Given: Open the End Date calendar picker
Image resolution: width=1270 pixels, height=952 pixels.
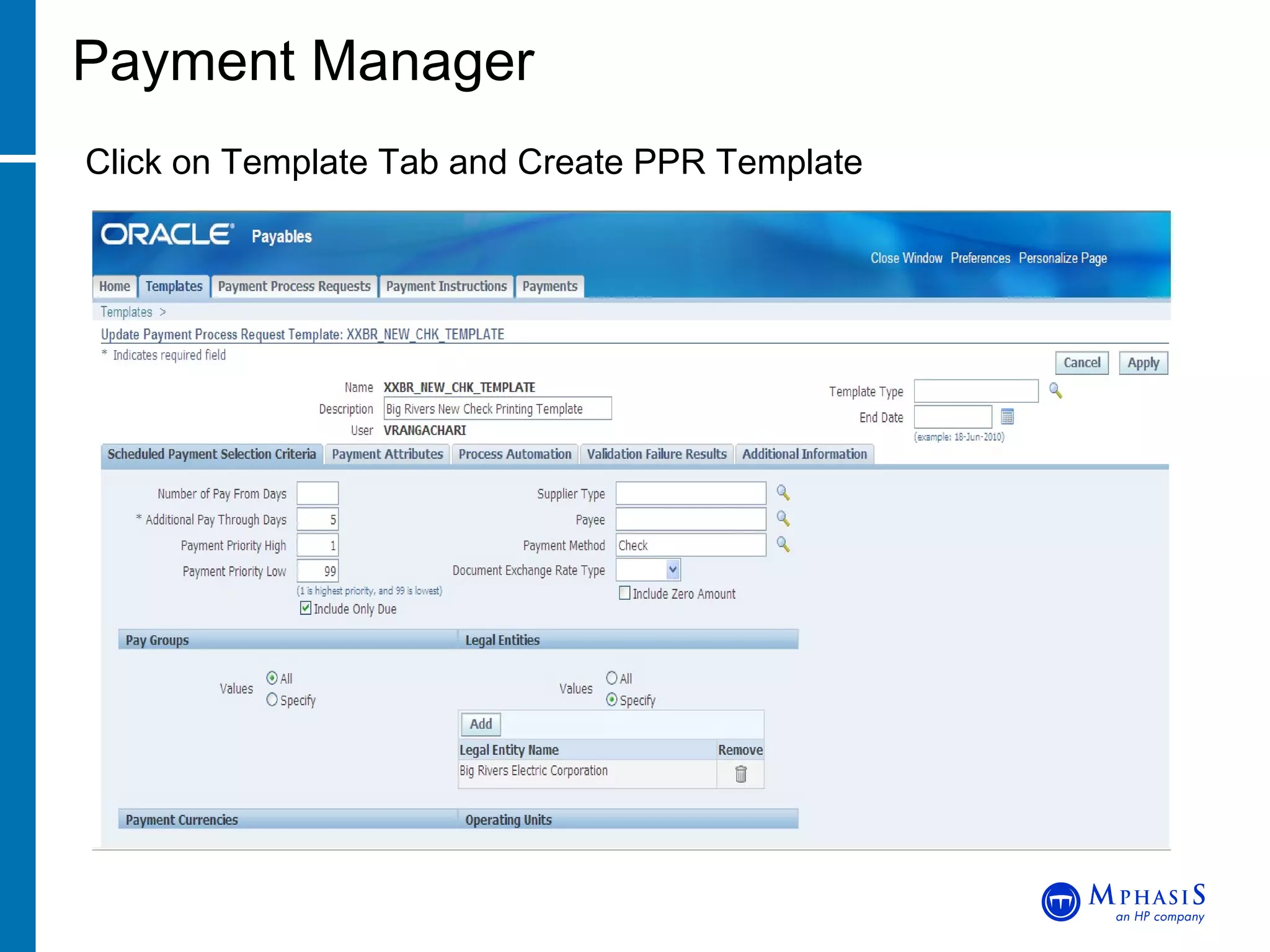Looking at the screenshot, I should click(x=1007, y=416).
